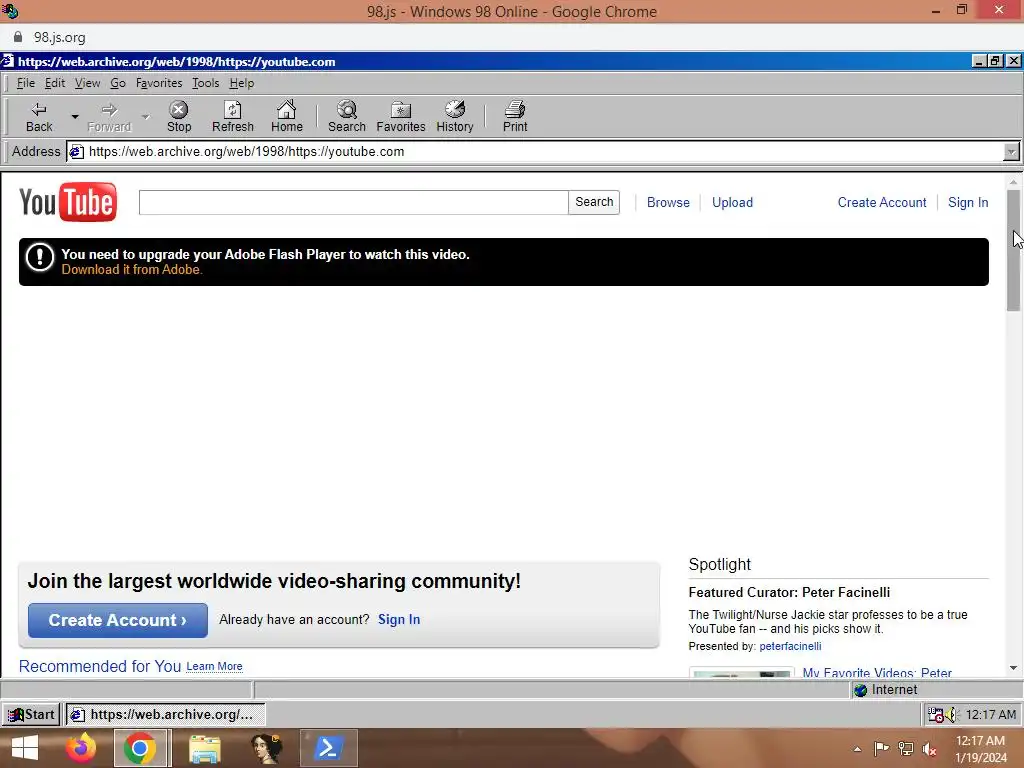
Task: Click the page scroll down arrow
Action: [1013, 668]
